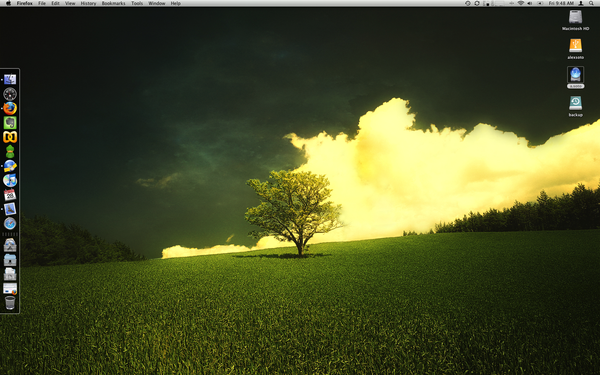Open Spotlight search magnifier in menu bar
The height and width of the screenshot is (375, 600).
pos(591,3)
